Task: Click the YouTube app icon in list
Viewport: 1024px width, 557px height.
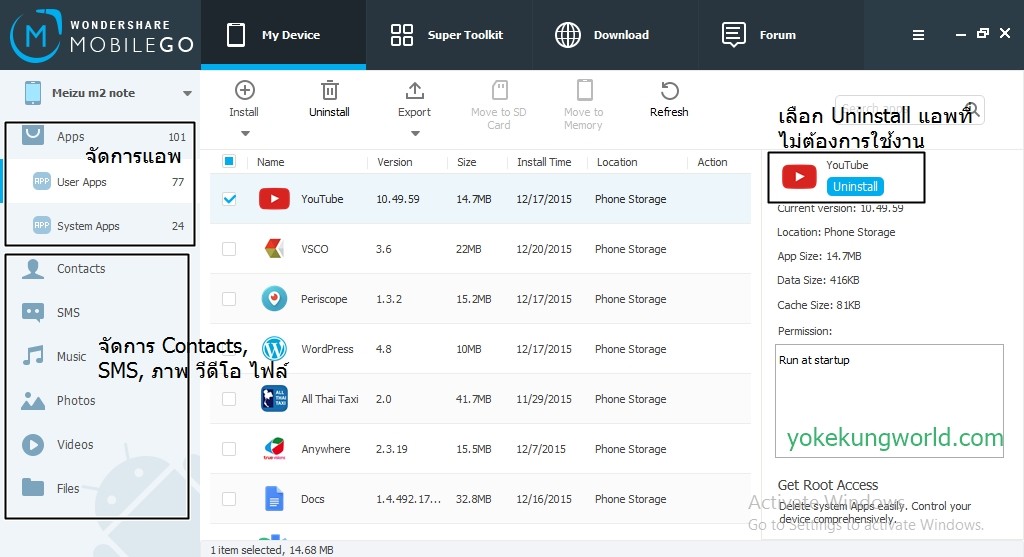Action: (274, 199)
